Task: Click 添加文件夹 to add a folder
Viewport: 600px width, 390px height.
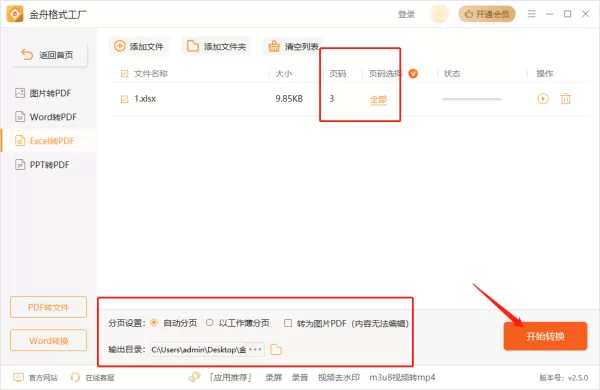Action: (x=217, y=46)
